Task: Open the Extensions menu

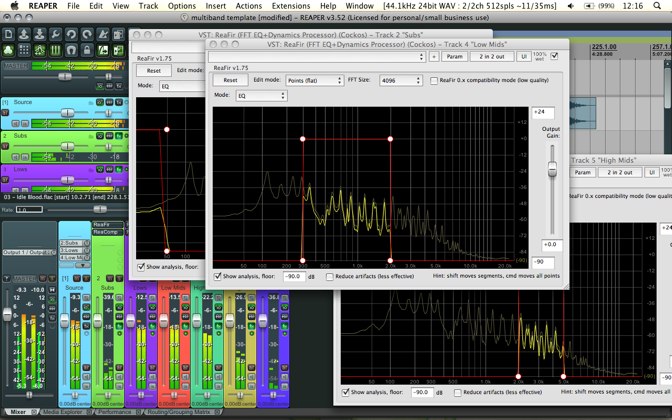Action: point(291,6)
